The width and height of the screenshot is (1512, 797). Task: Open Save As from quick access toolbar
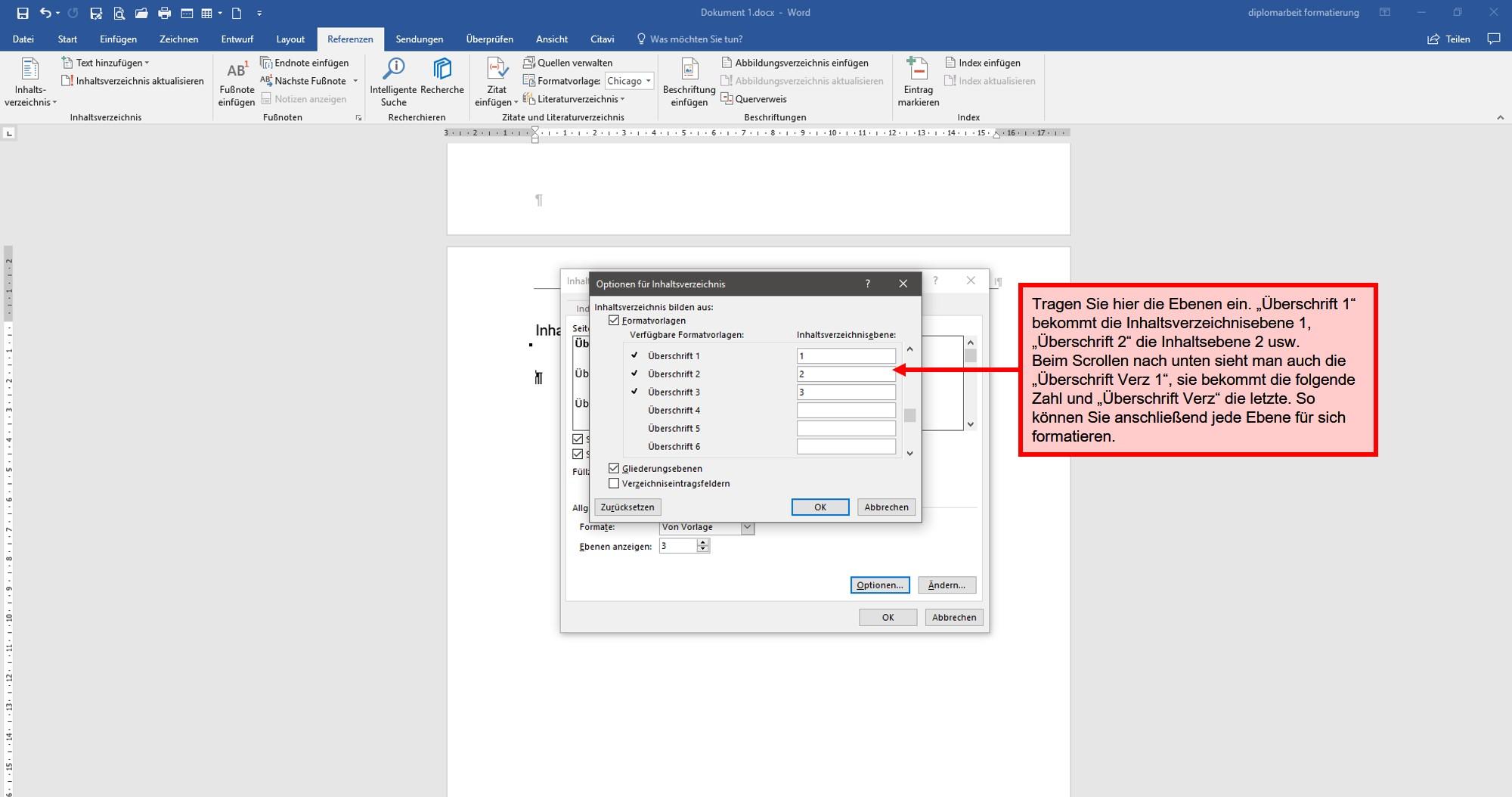[x=96, y=13]
